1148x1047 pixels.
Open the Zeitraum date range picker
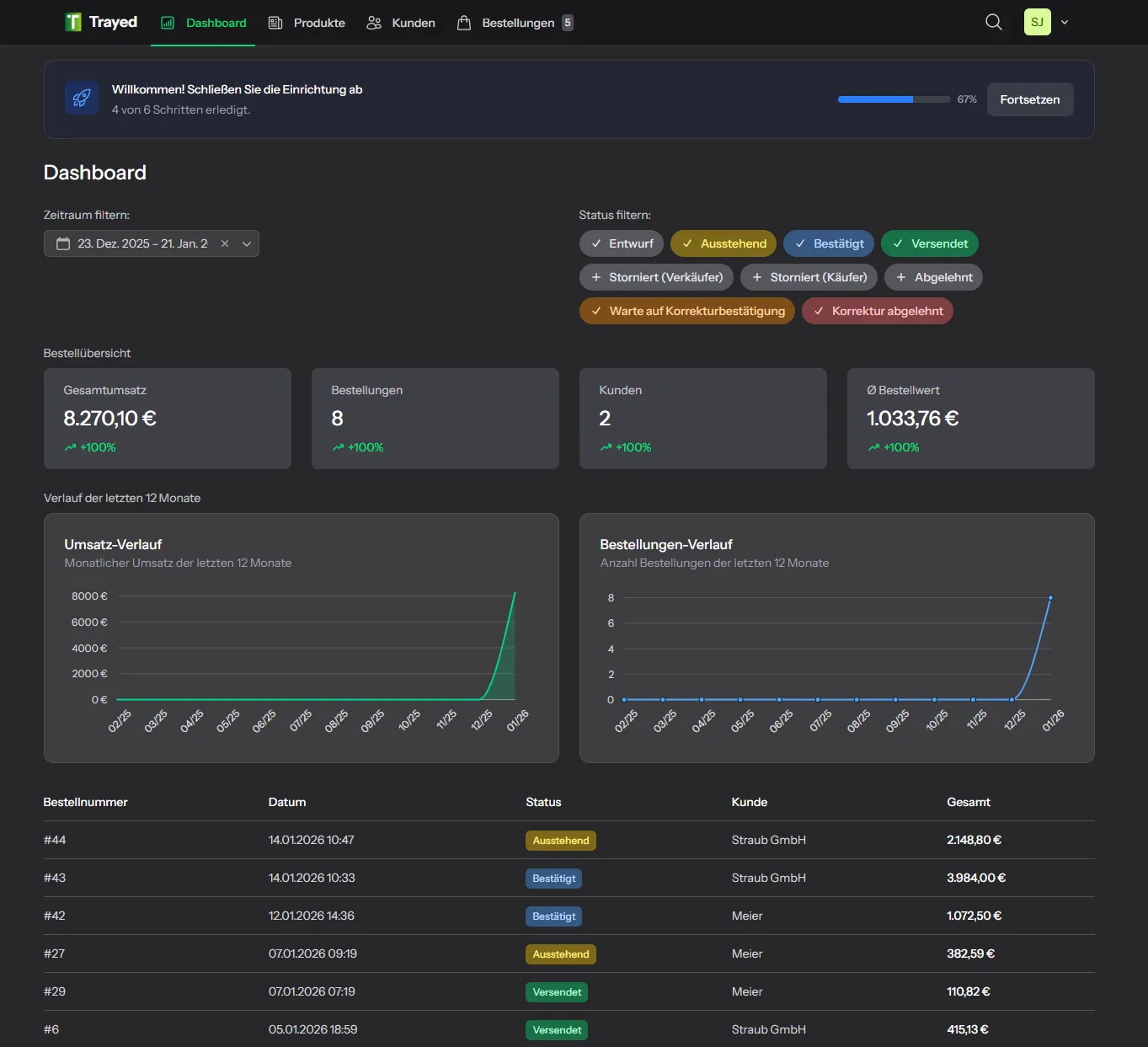click(x=141, y=243)
